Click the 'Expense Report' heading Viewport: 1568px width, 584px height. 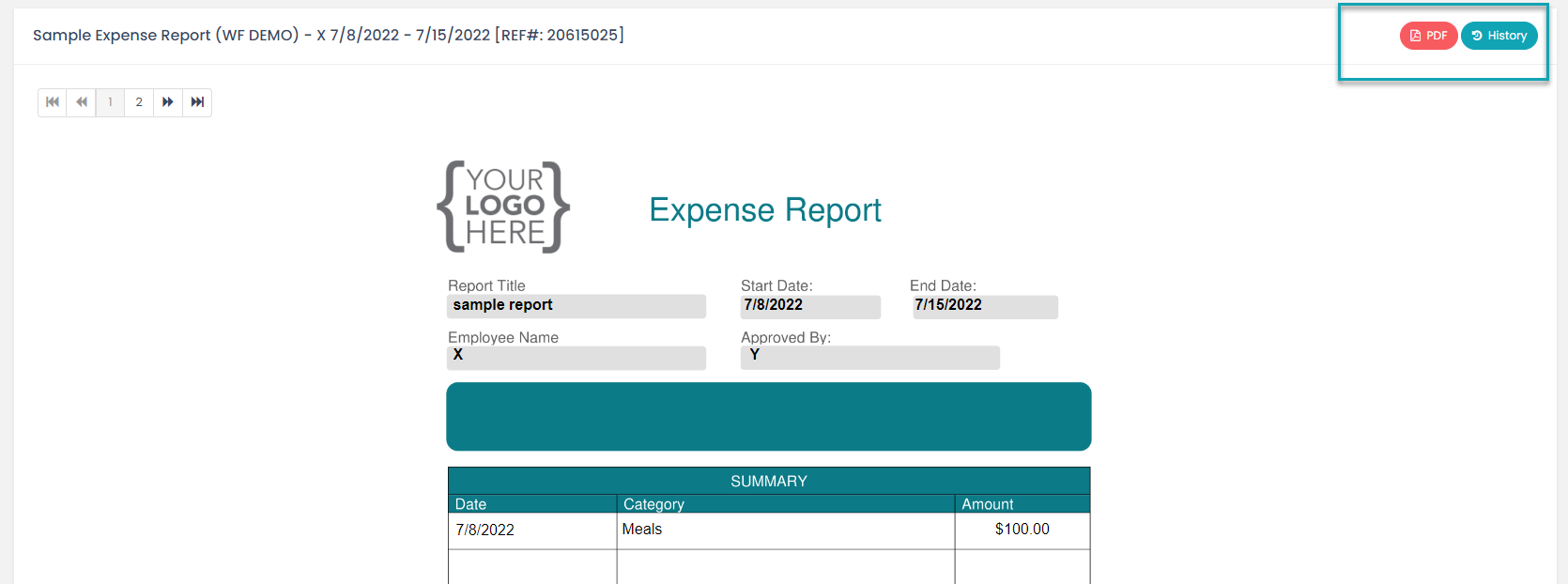(x=765, y=210)
